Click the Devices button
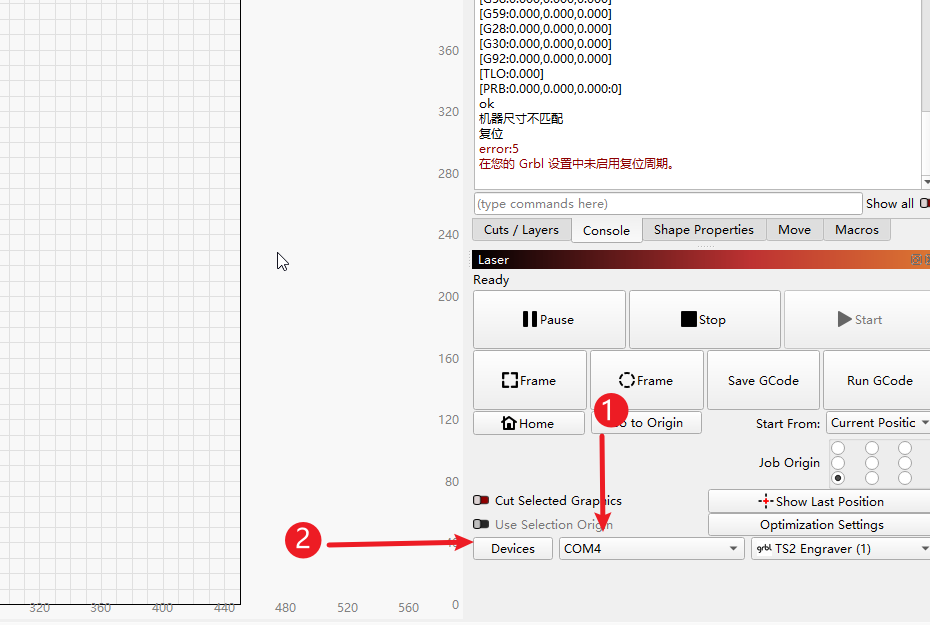 point(512,548)
